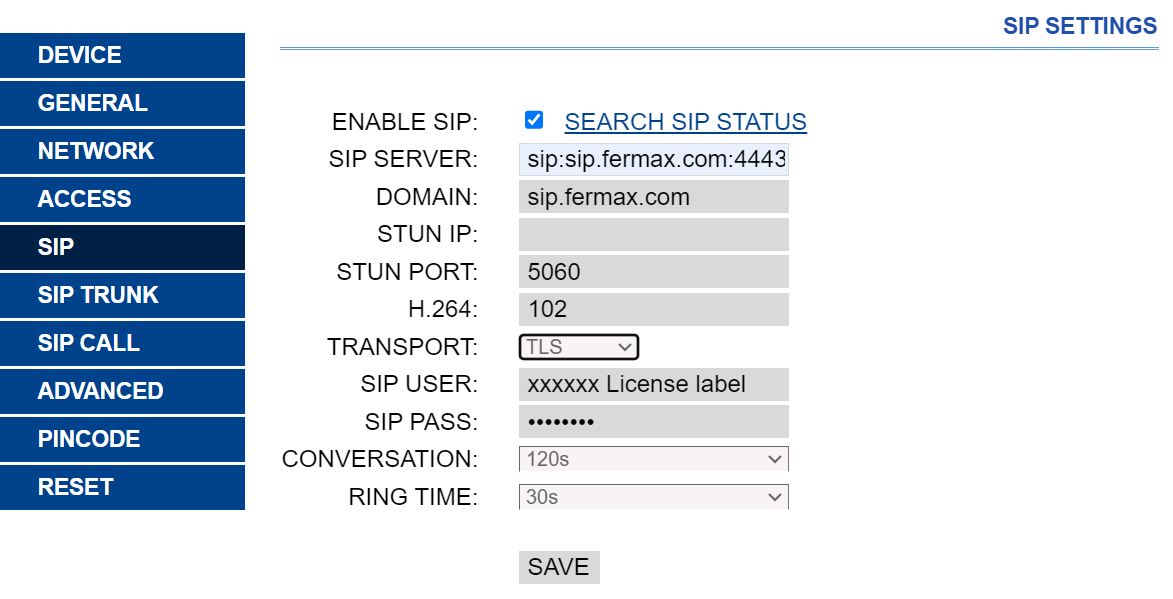Select the STUN Port input
1173x599 pixels.
point(654,271)
